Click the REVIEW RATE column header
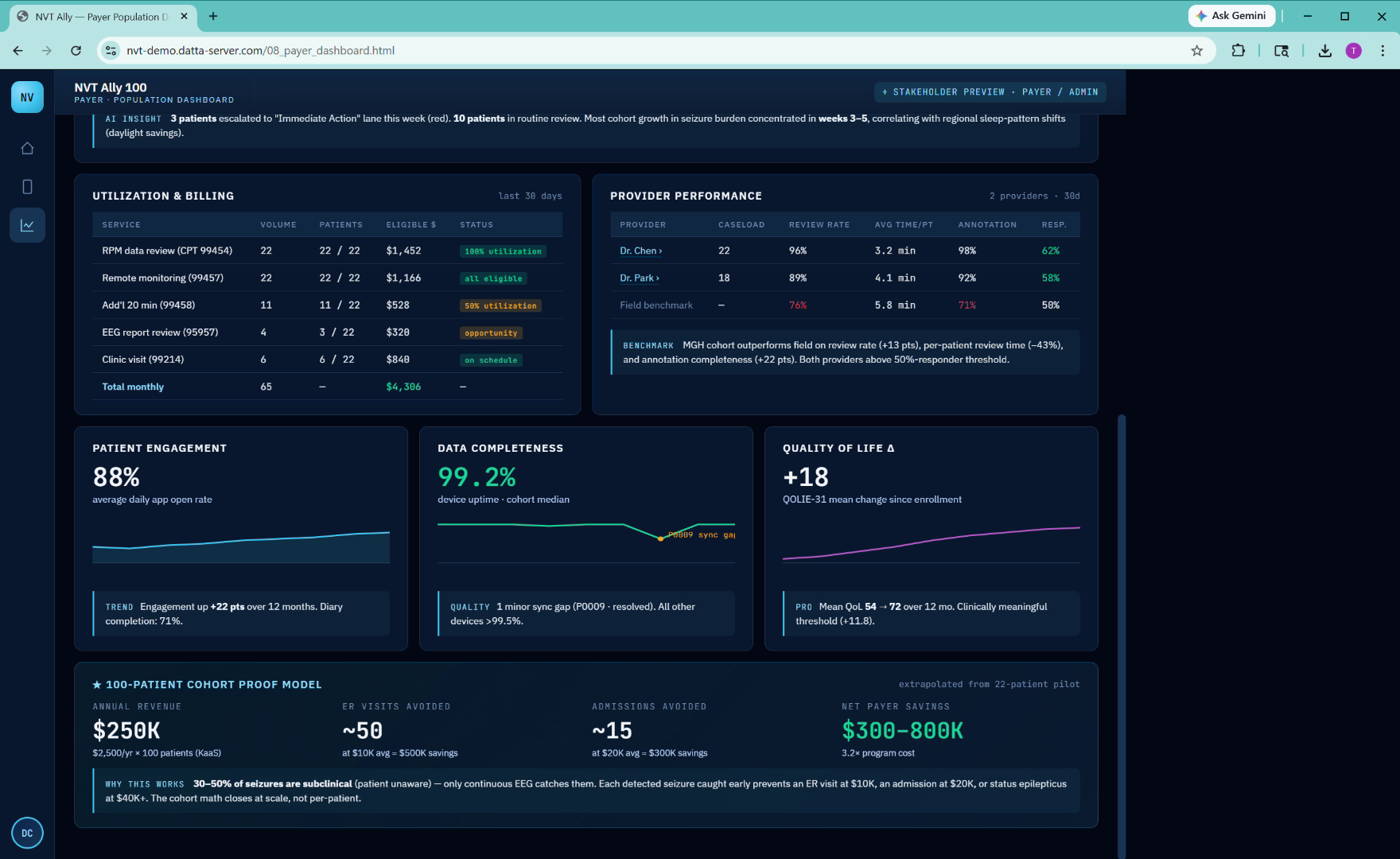Viewport: 1400px width, 859px height. (x=819, y=225)
